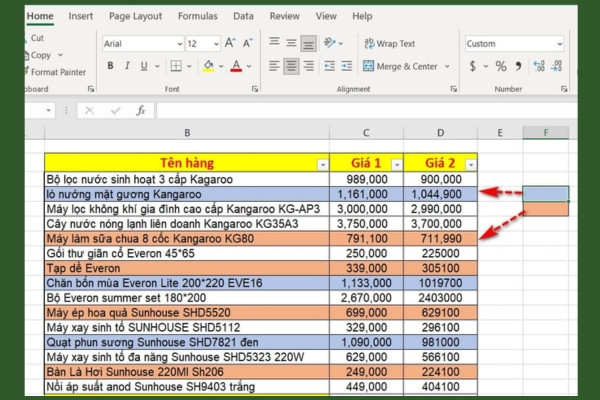Viewport: 600px width, 400px height.
Task: Confirm formula entry checkmark icon
Action: click(x=116, y=111)
